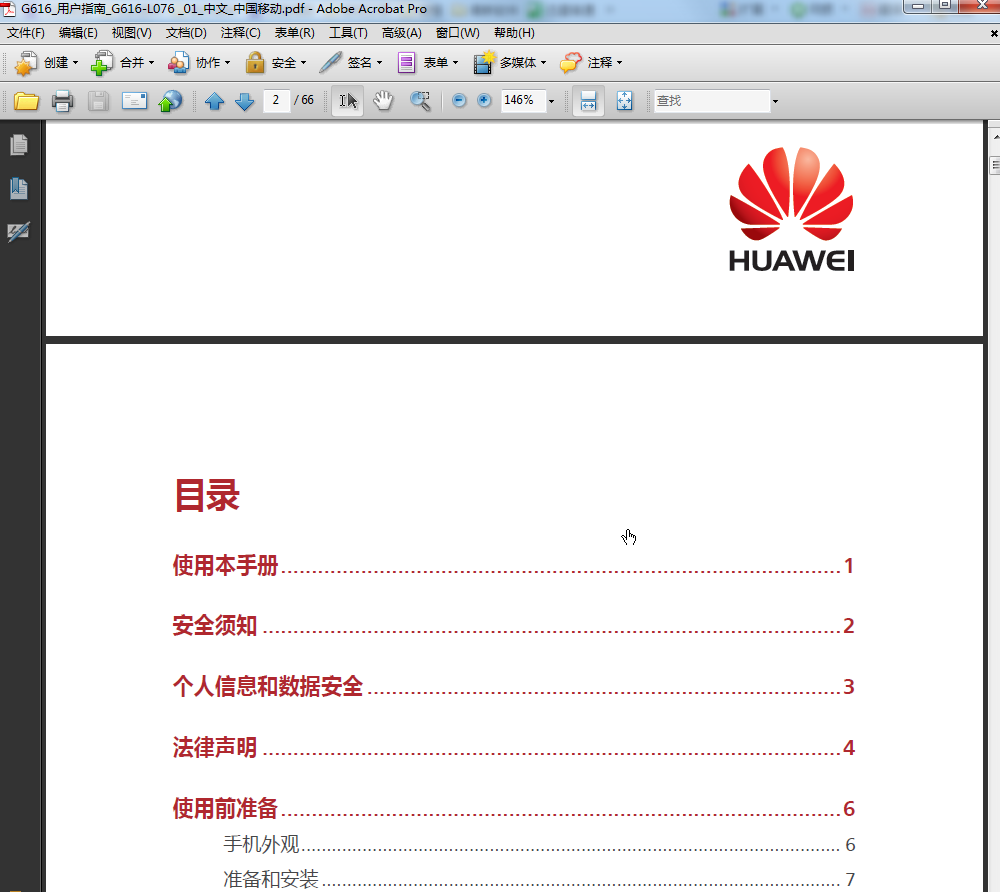Viewport: 1000px width, 892px height.
Task: Follow the 手机外观 contents entry
Action: tap(539, 844)
